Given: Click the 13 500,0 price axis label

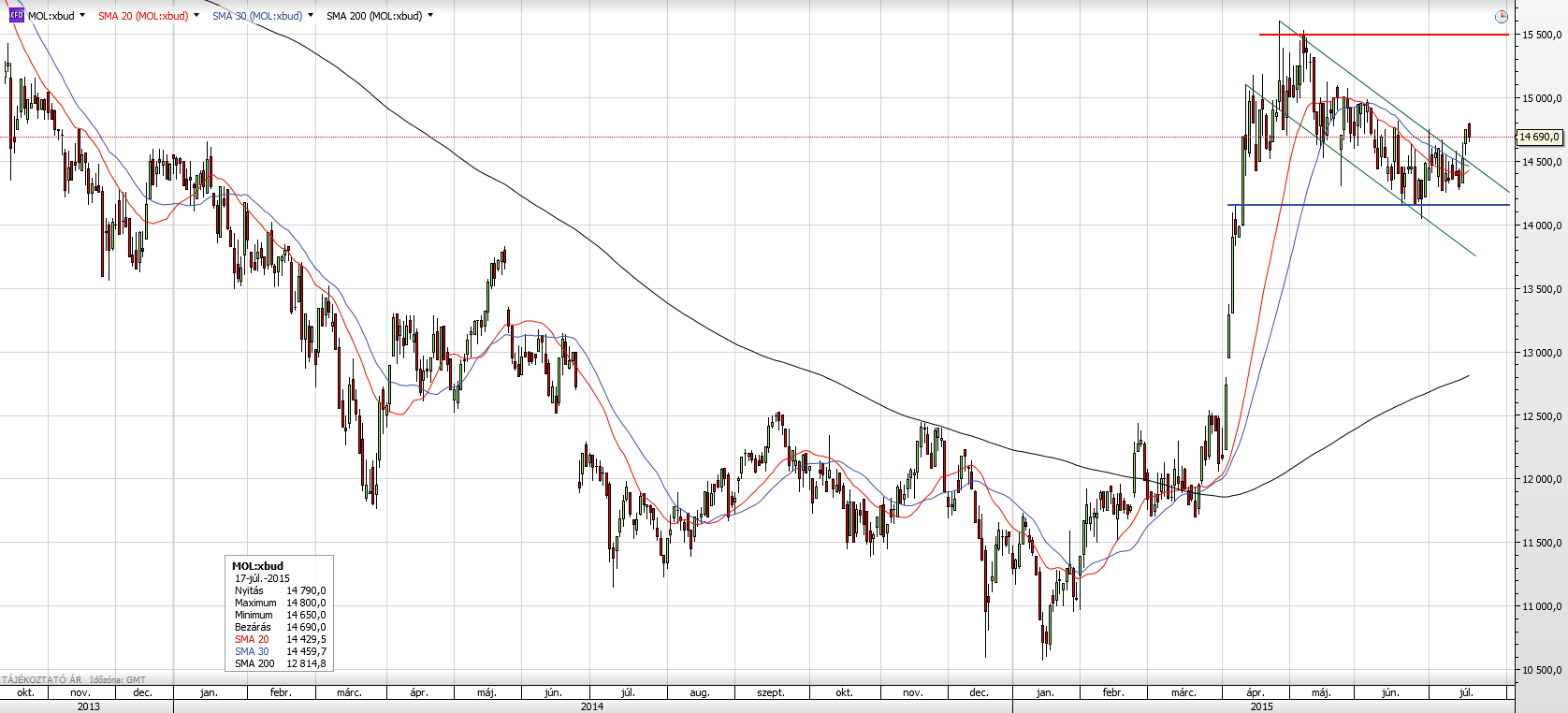Looking at the screenshot, I should point(1542,289).
